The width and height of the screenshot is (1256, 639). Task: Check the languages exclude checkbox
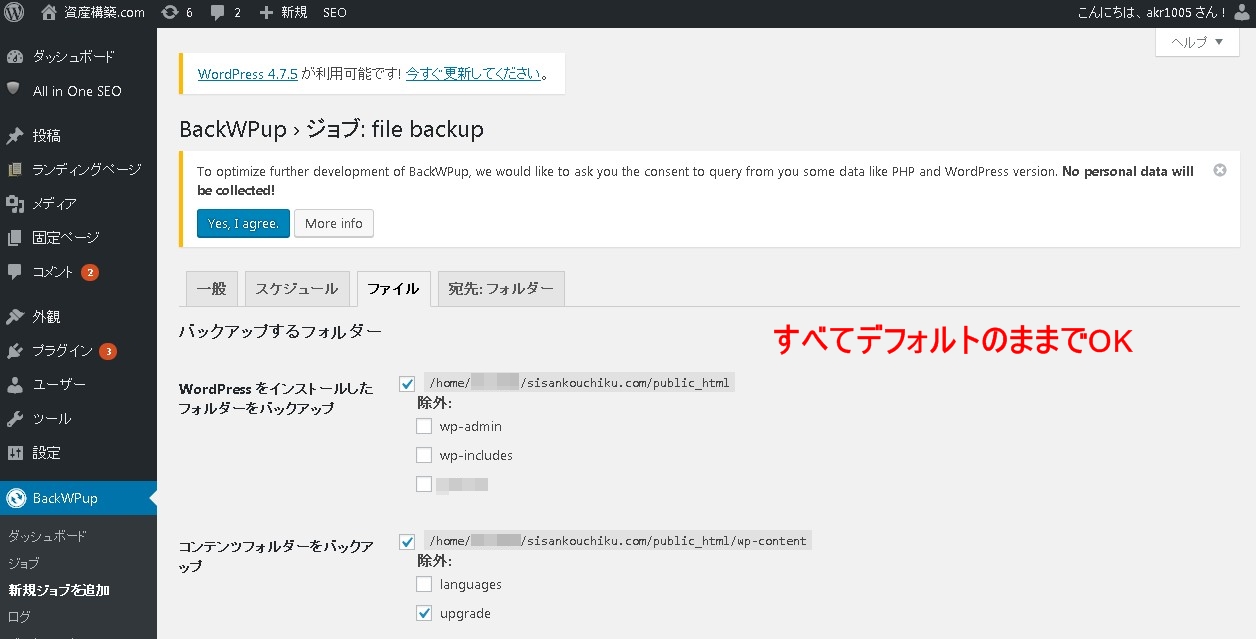[424, 584]
